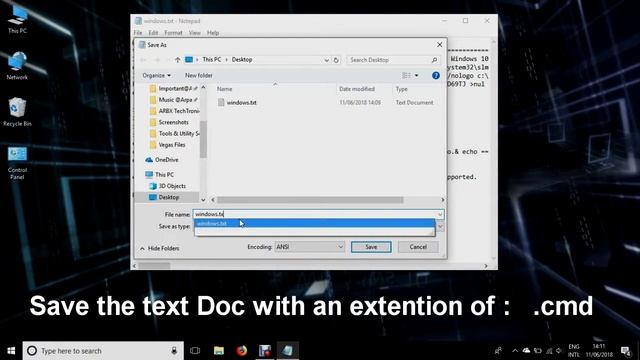Open the Save as type dropdown

click(440, 226)
